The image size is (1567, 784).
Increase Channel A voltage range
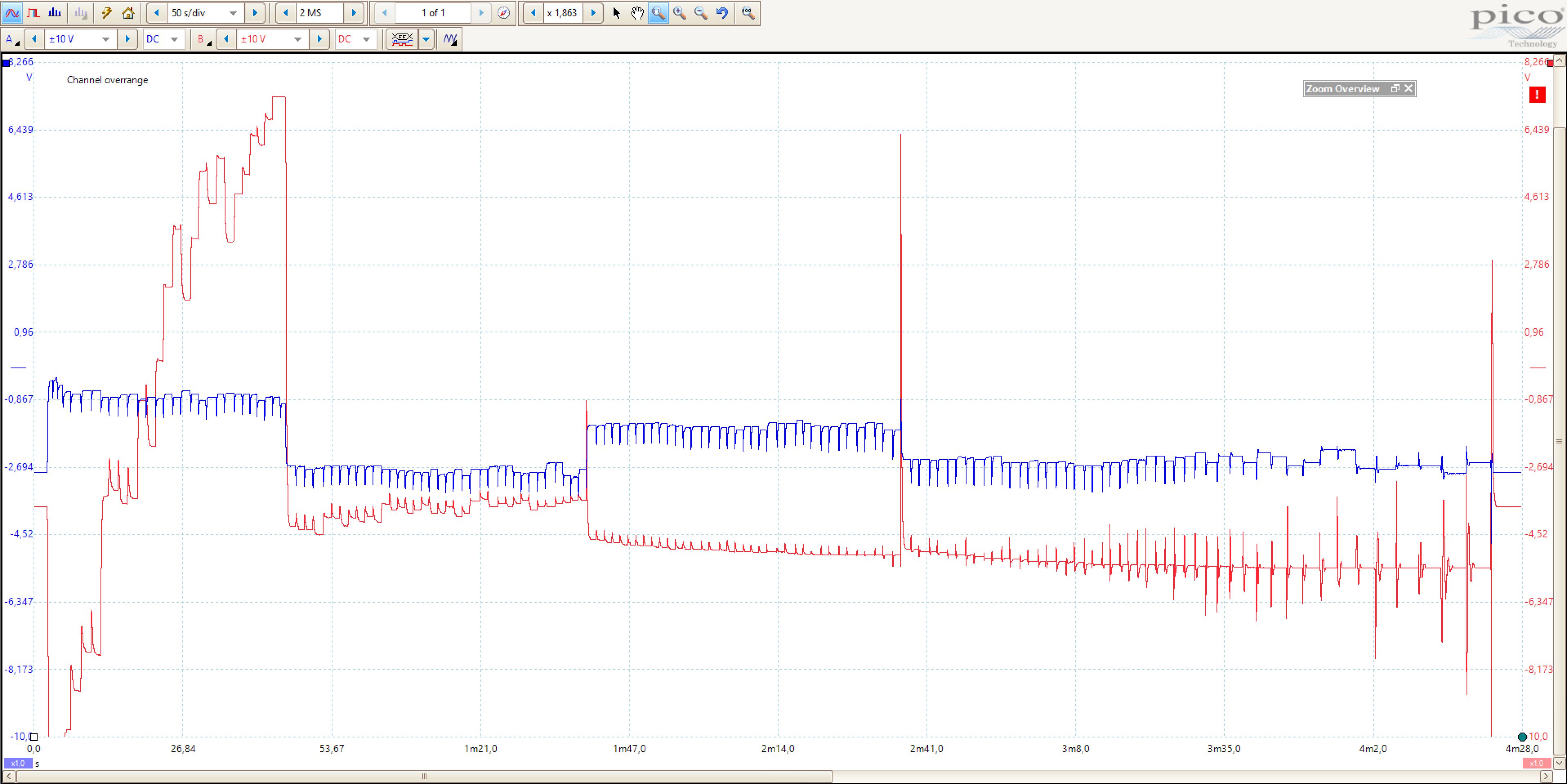coord(127,39)
